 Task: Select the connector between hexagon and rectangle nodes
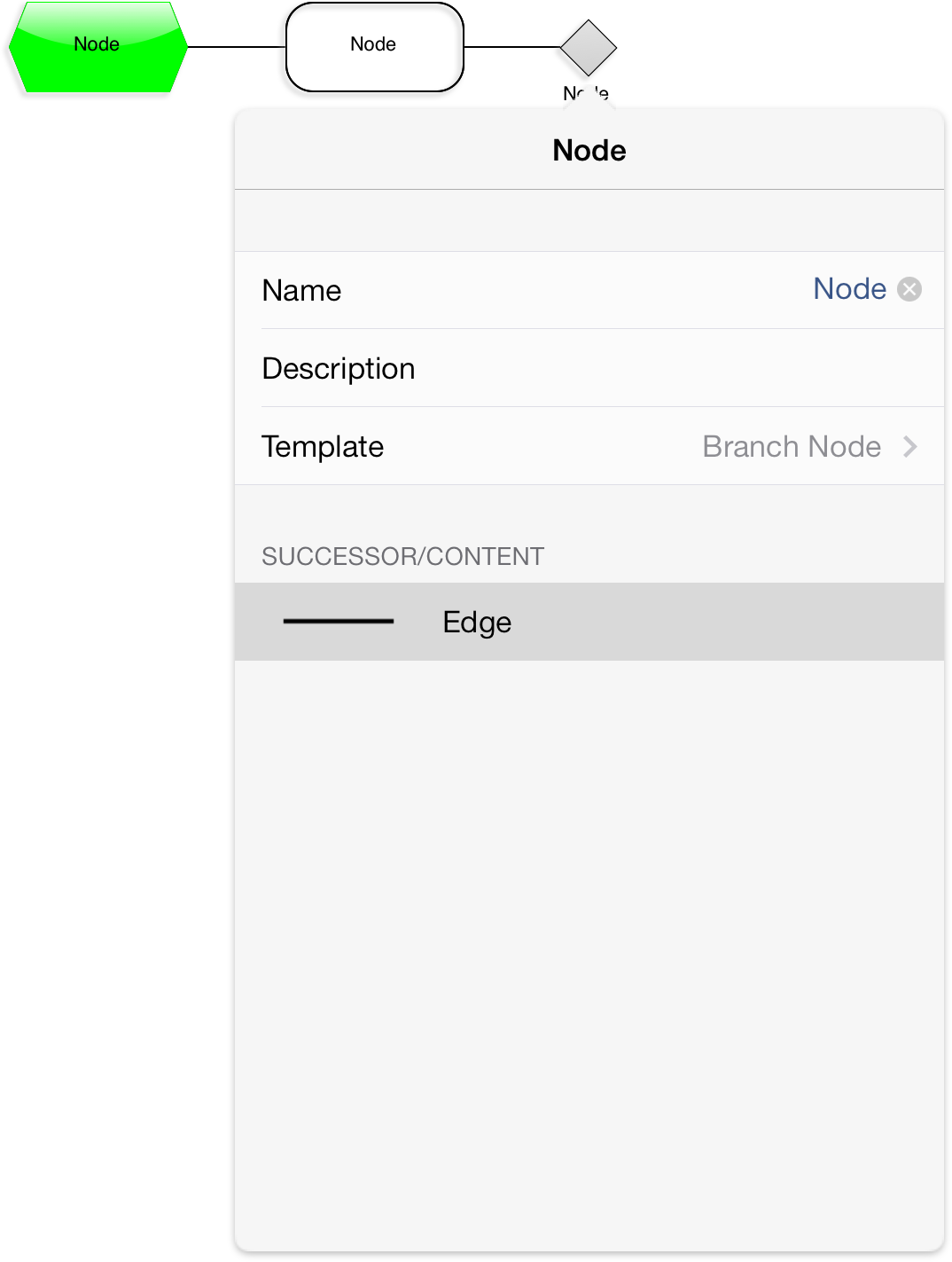(237, 47)
